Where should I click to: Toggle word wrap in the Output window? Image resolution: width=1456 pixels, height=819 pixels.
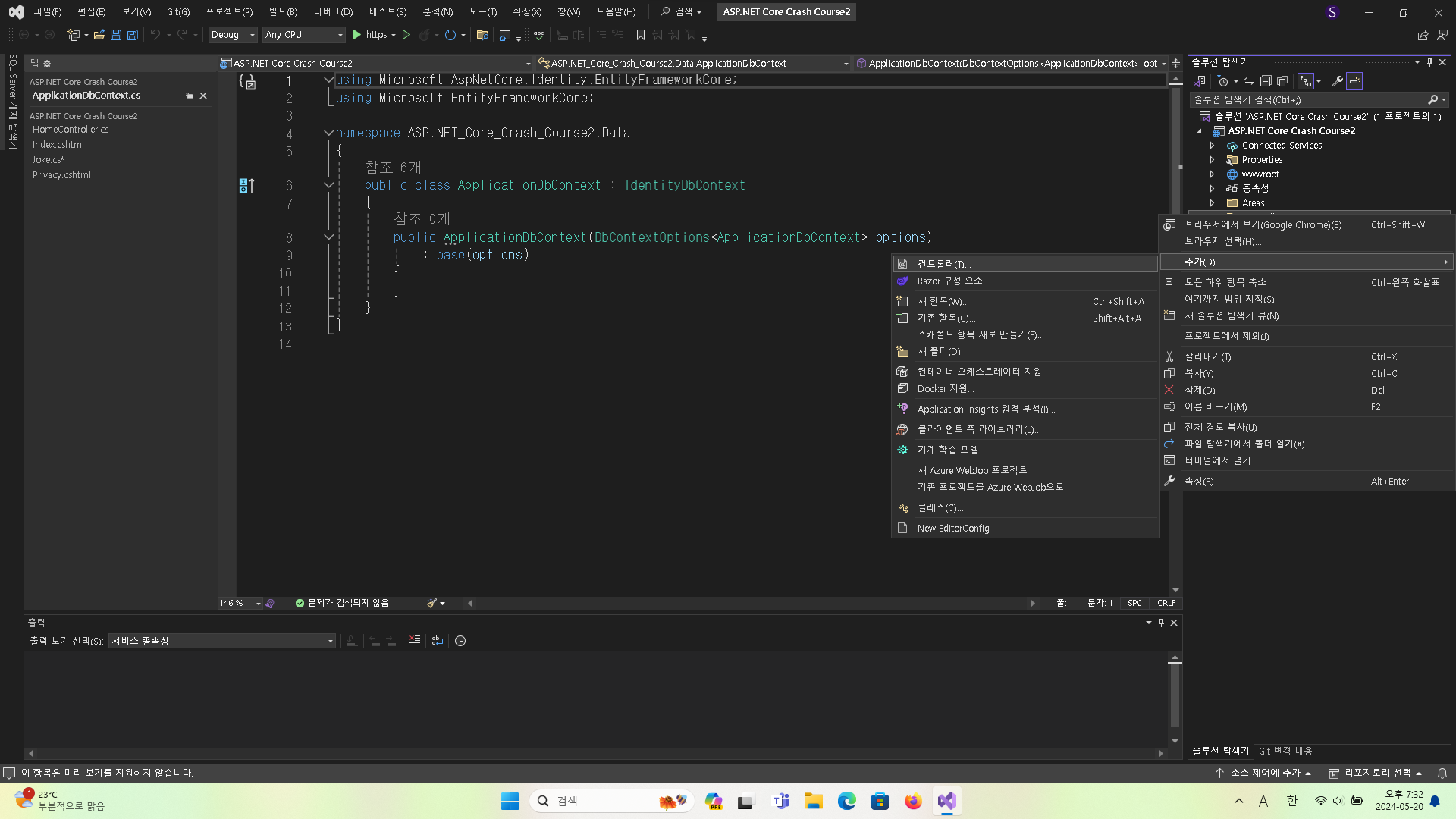point(438,641)
